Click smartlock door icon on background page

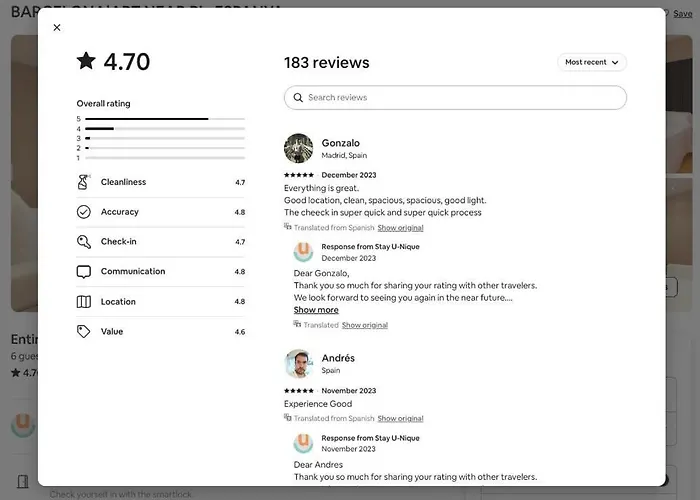tap(23, 481)
